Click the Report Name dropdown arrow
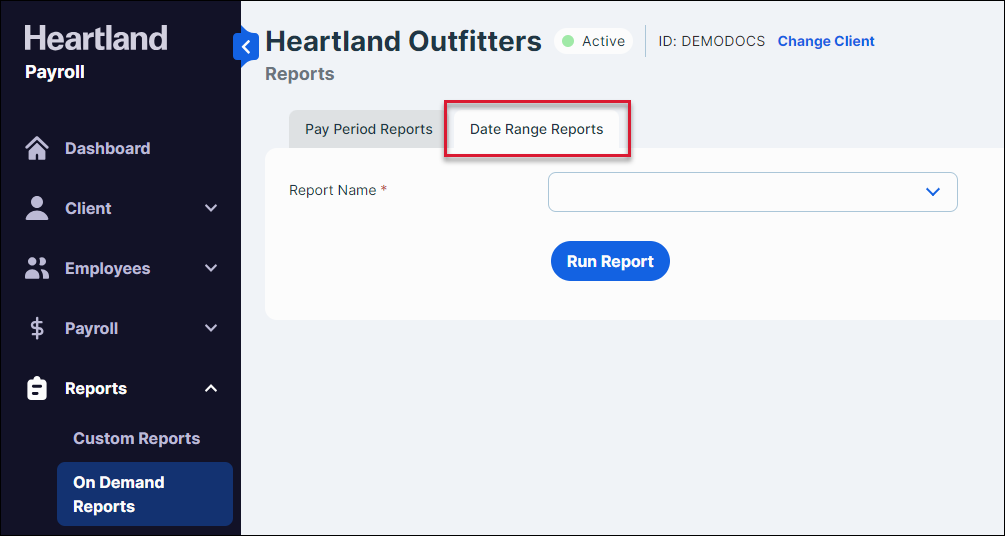Image resolution: width=1005 pixels, height=536 pixels. coord(933,192)
